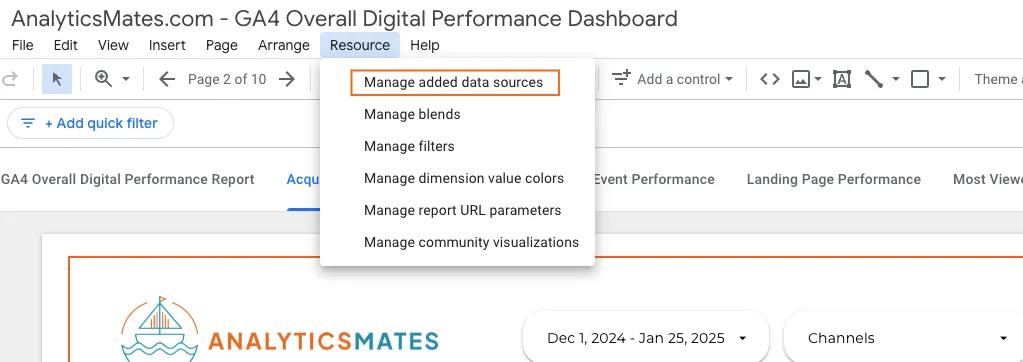Go to previous page arrow
This screenshot has height=362, width=1023.
[x=167, y=80]
